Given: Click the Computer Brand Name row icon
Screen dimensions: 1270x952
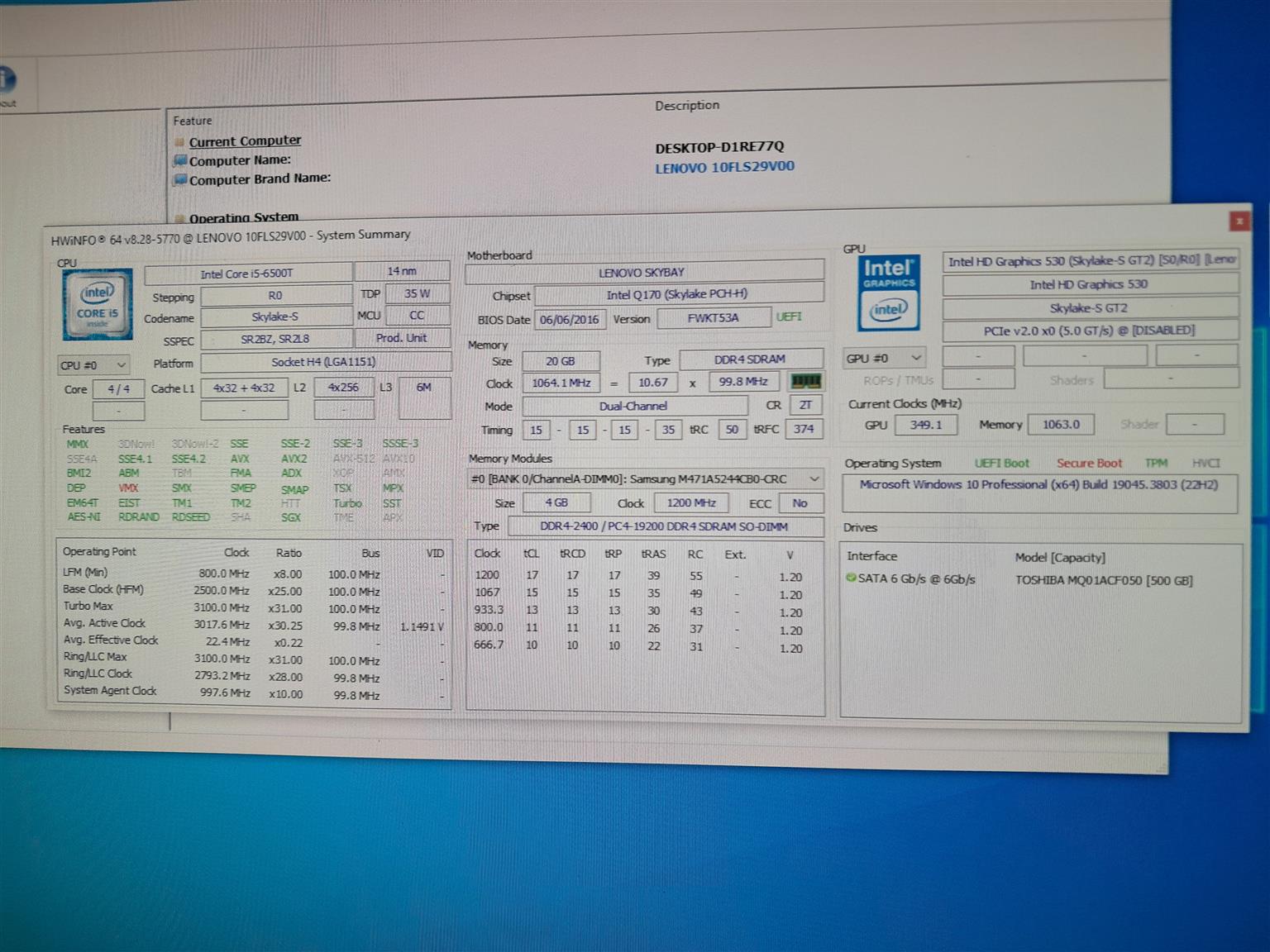Looking at the screenshot, I should pos(179,180).
